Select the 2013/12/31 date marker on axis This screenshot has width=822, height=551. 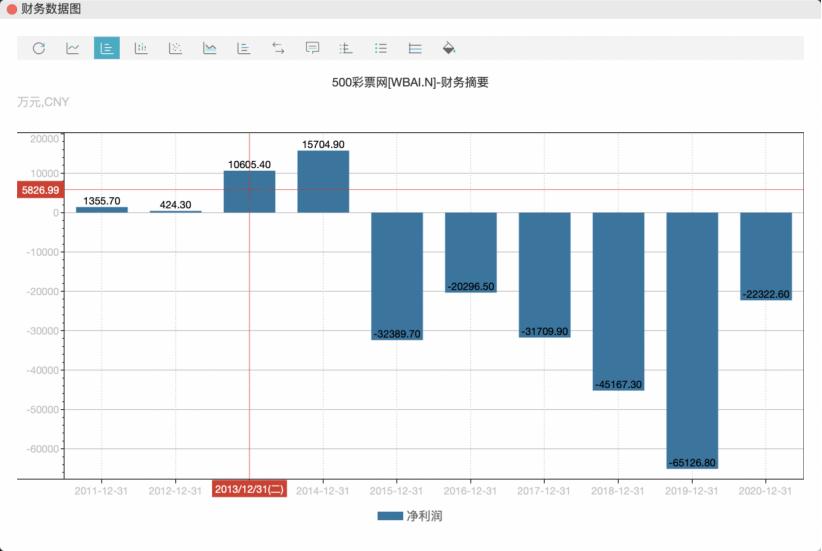pyautogui.click(x=250, y=489)
